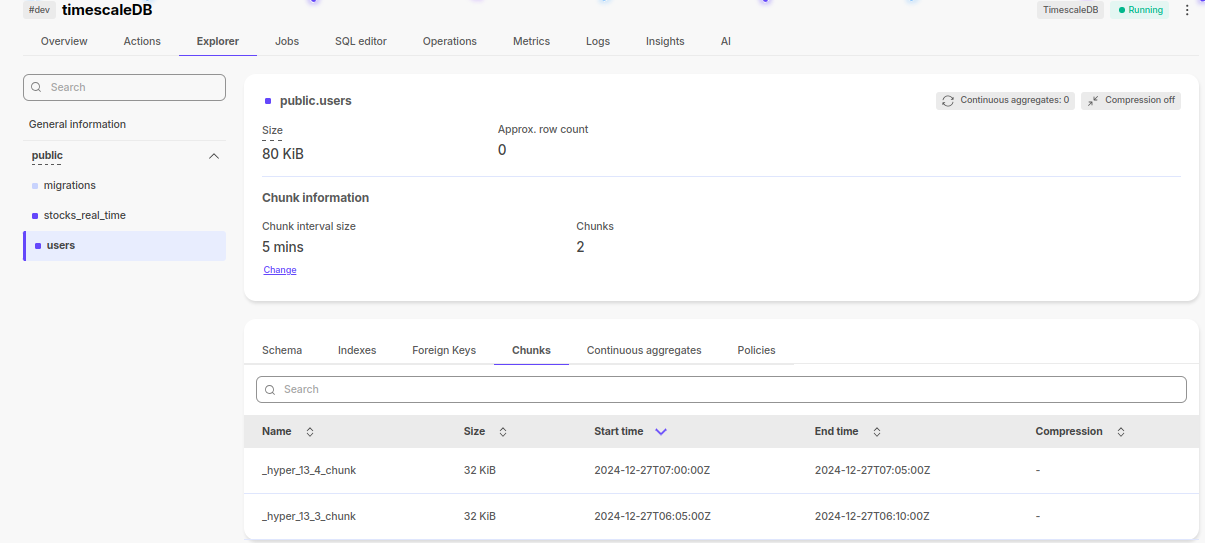Sort chunks by Name column
Image resolution: width=1205 pixels, height=543 pixels.
pyautogui.click(x=310, y=432)
